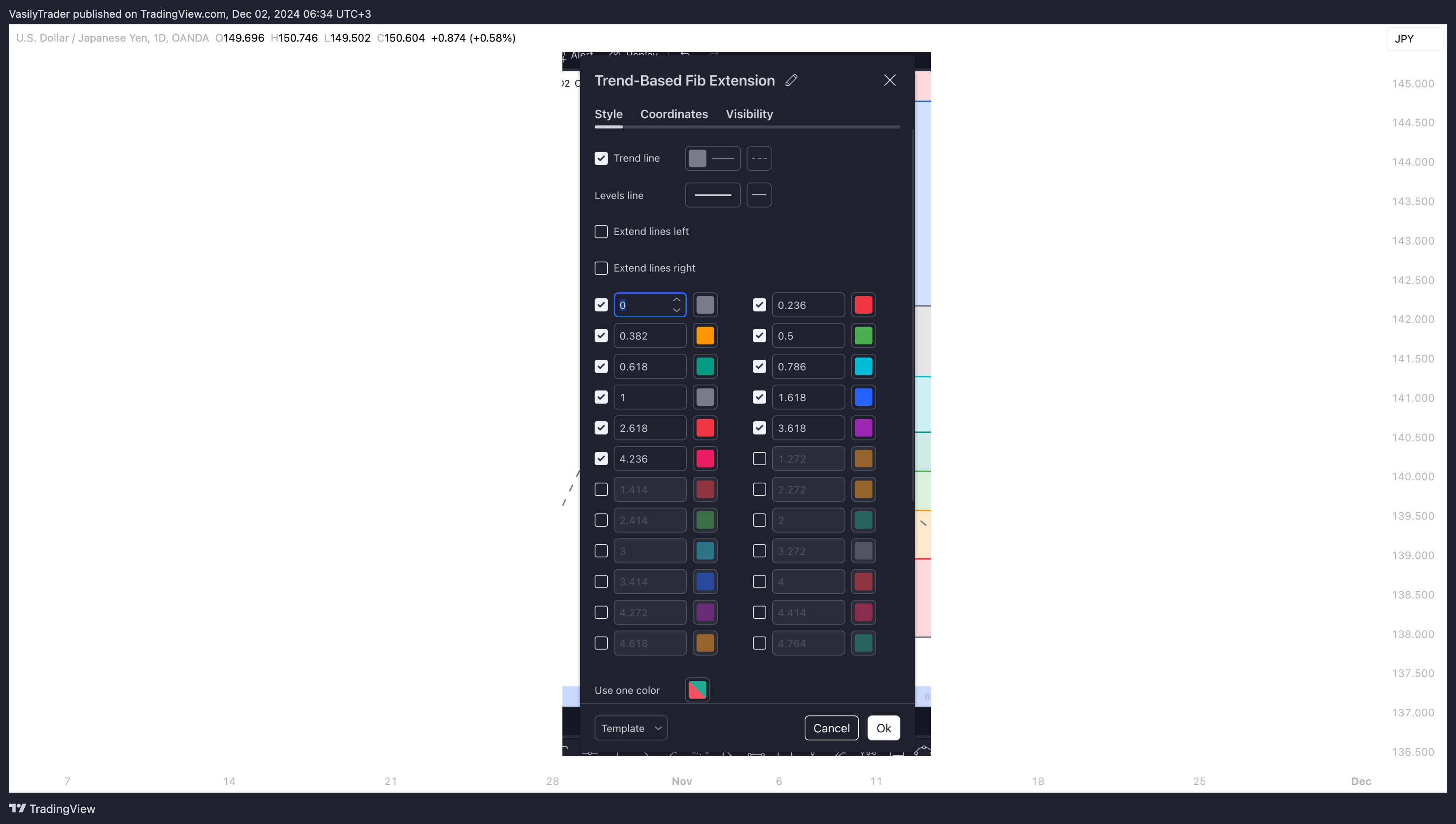
Task: Uncheck the 0.382 level checkbox
Action: pos(601,336)
